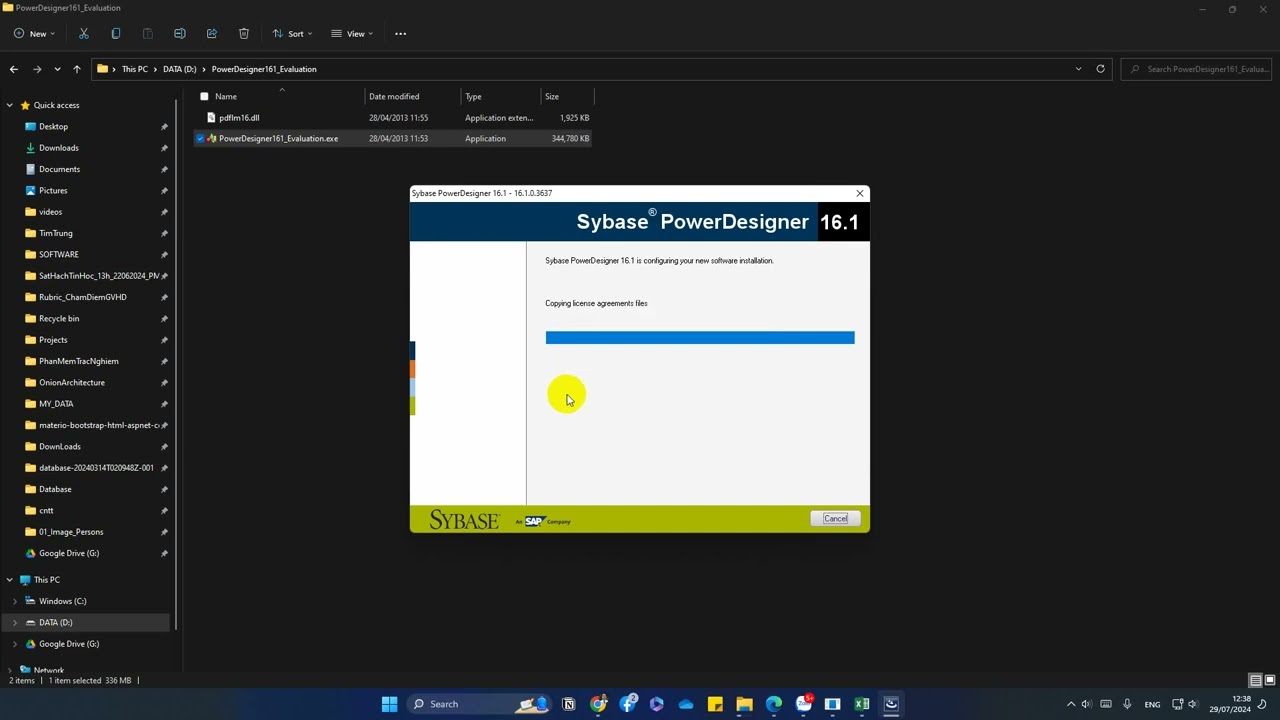Open Downloads in Quick access
The image size is (1280, 720).
pos(58,148)
